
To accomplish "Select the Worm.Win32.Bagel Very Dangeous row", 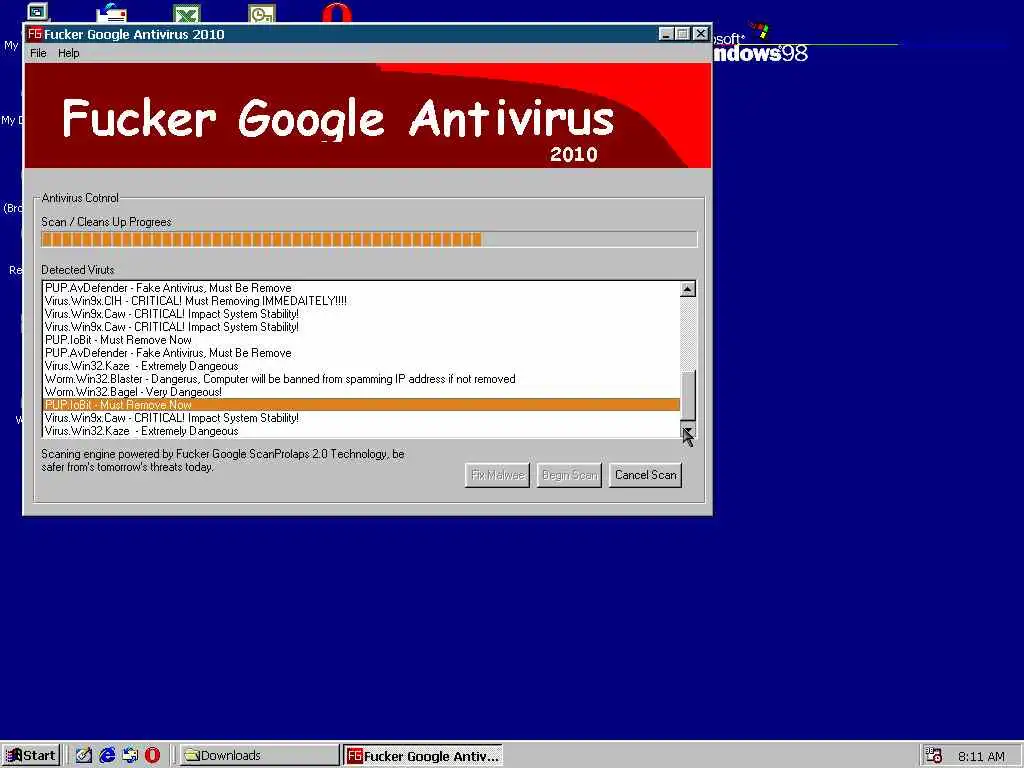I will tap(361, 392).
